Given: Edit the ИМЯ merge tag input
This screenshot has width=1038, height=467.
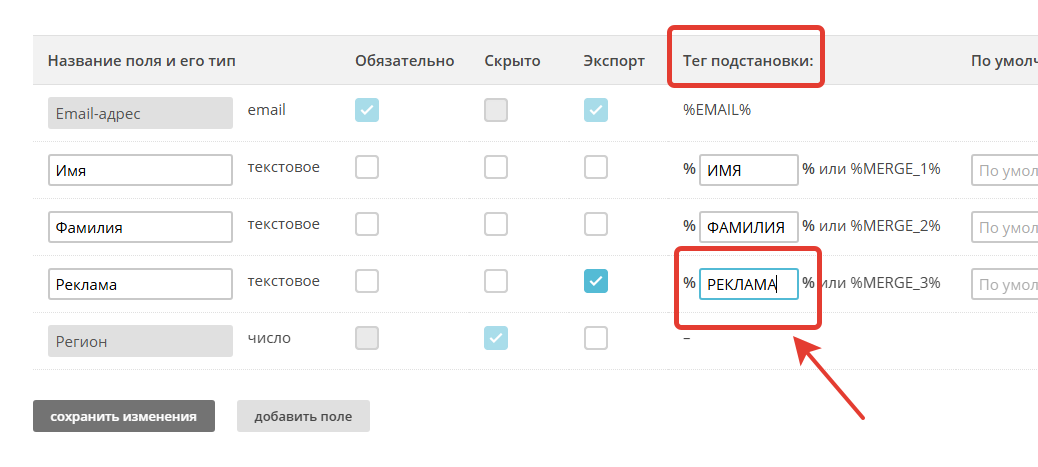Looking at the screenshot, I should [748, 170].
